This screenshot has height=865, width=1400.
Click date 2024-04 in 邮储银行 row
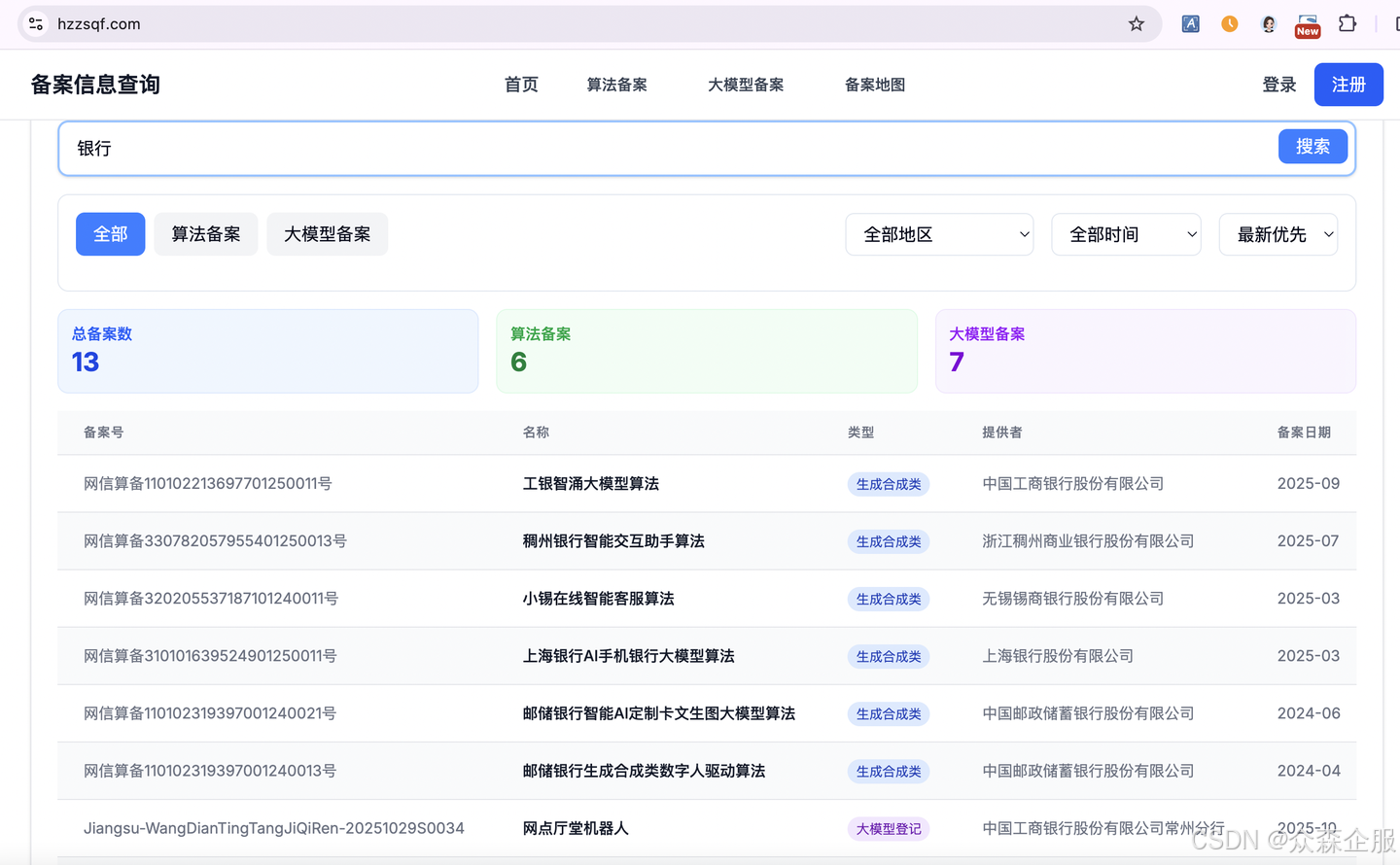[x=1309, y=771]
